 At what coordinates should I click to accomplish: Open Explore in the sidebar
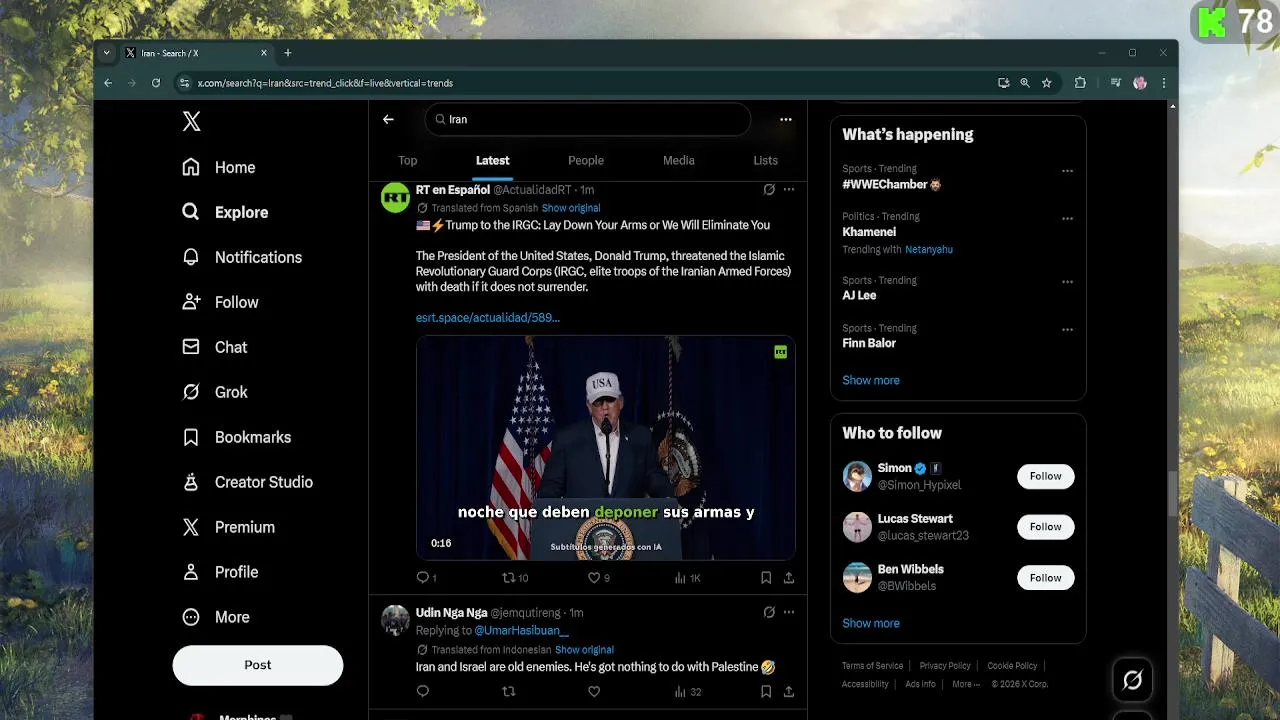tap(225, 212)
